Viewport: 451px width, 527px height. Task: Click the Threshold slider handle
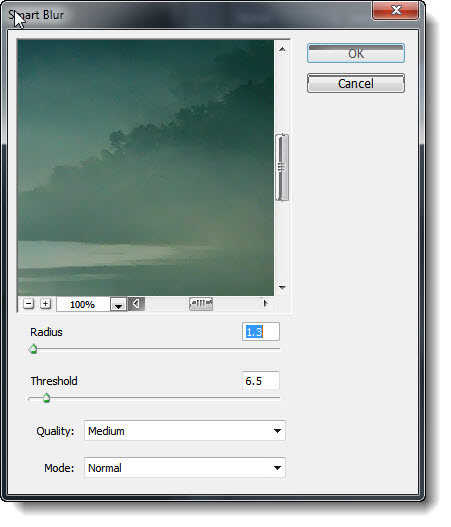pos(47,398)
